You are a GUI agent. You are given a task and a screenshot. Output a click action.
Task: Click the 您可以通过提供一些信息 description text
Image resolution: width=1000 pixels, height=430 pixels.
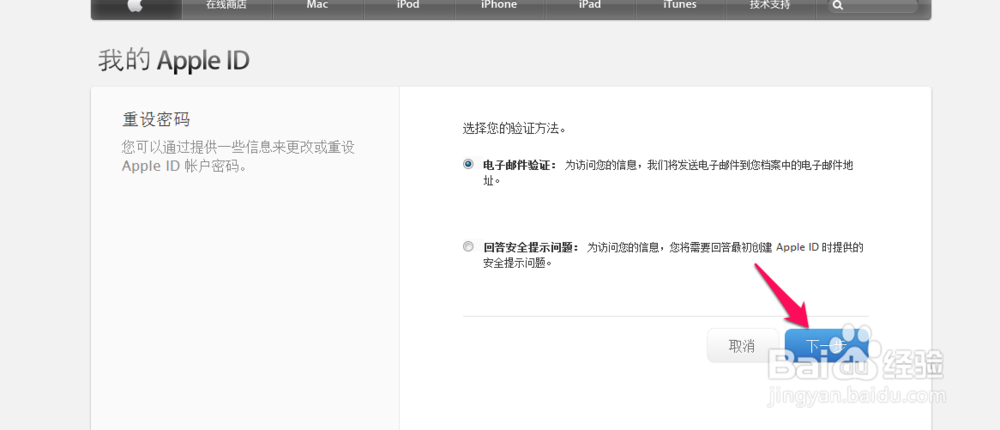239,157
